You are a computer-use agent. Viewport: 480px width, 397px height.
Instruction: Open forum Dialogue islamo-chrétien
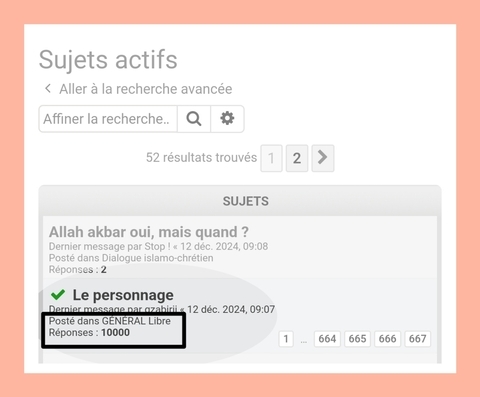[157, 258]
